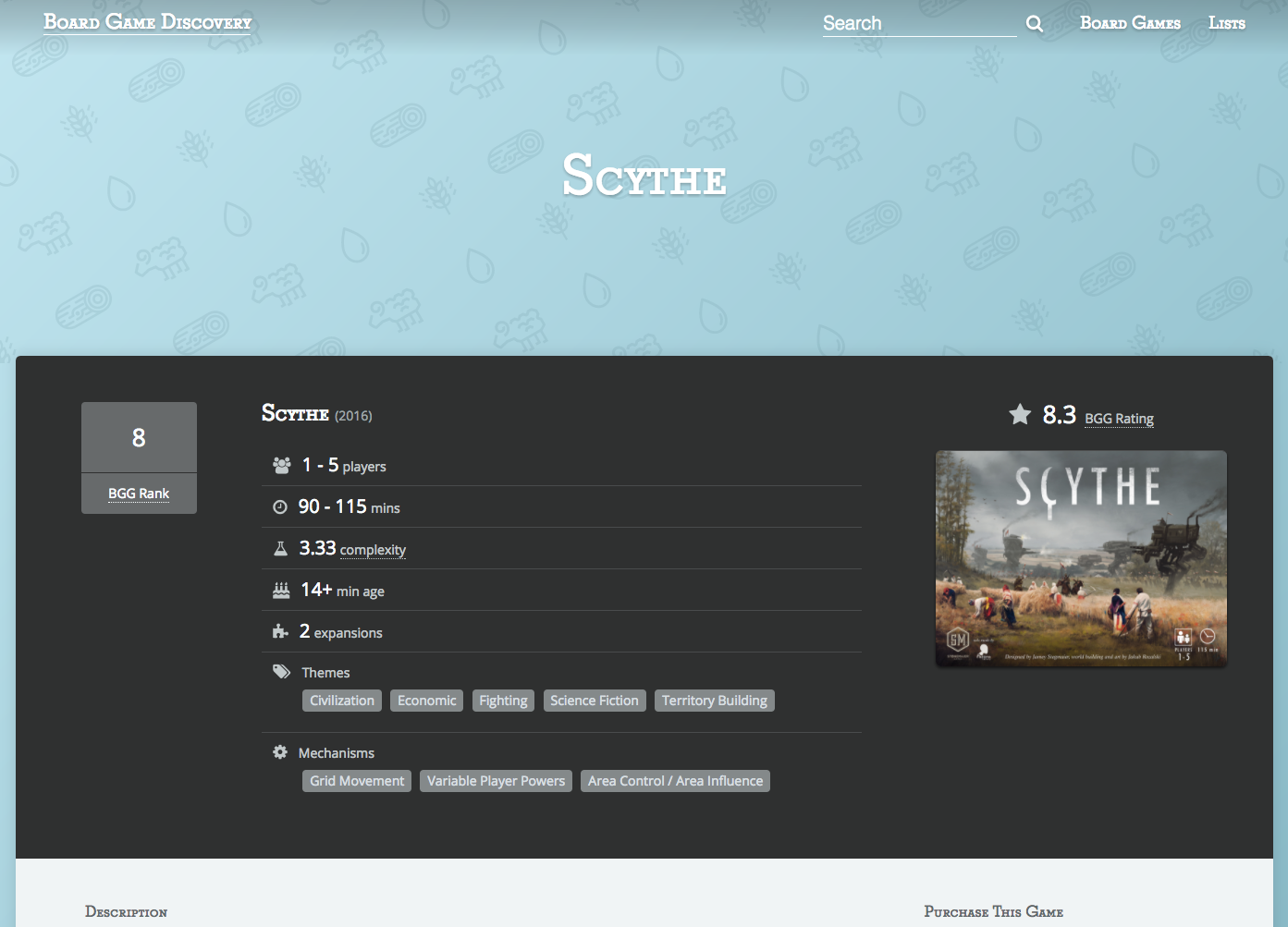Image resolution: width=1288 pixels, height=927 pixels.
Task: Select Area Control / Area Influence tag
Action: 675,781
